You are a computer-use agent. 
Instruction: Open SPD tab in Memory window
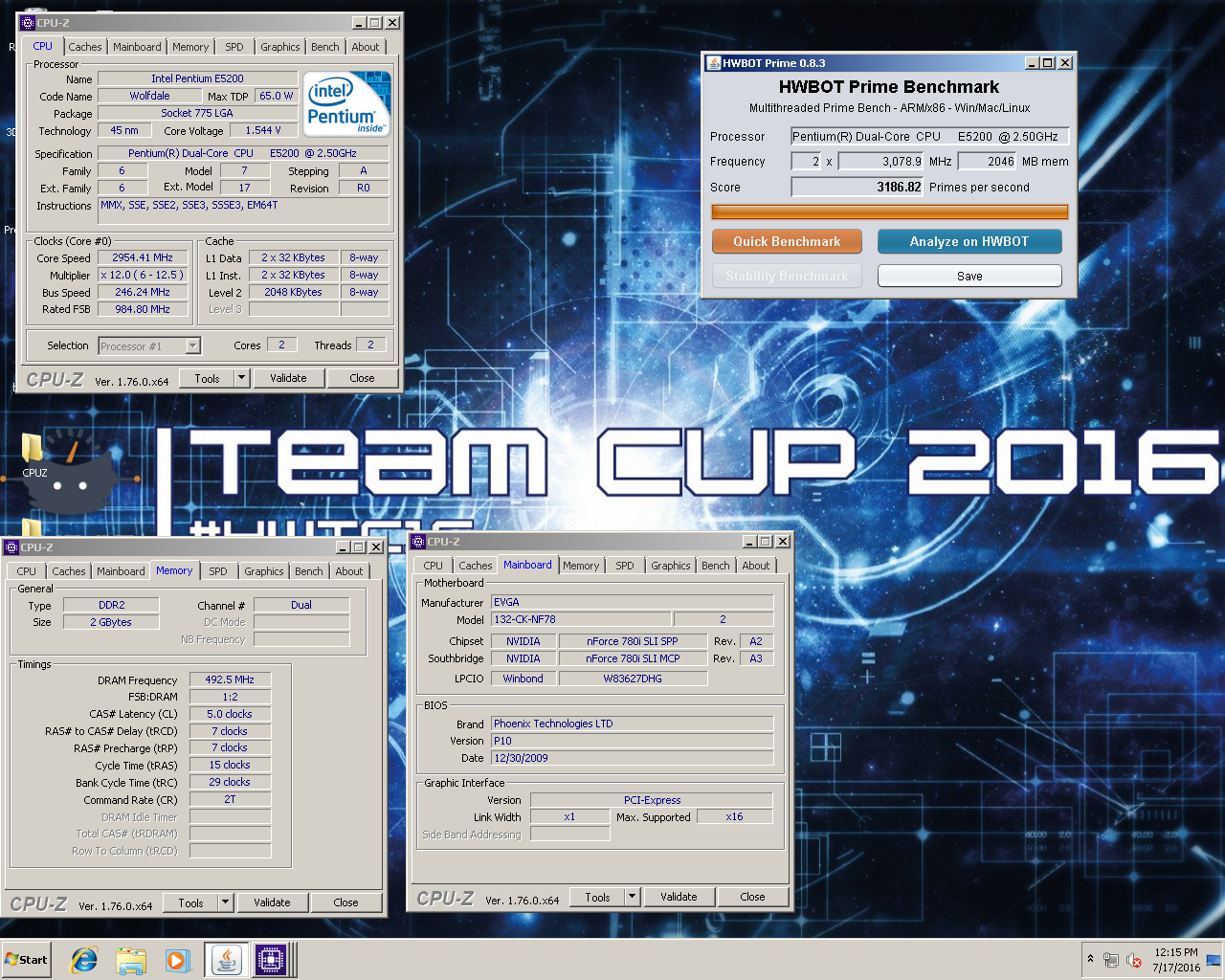[218, 571]
